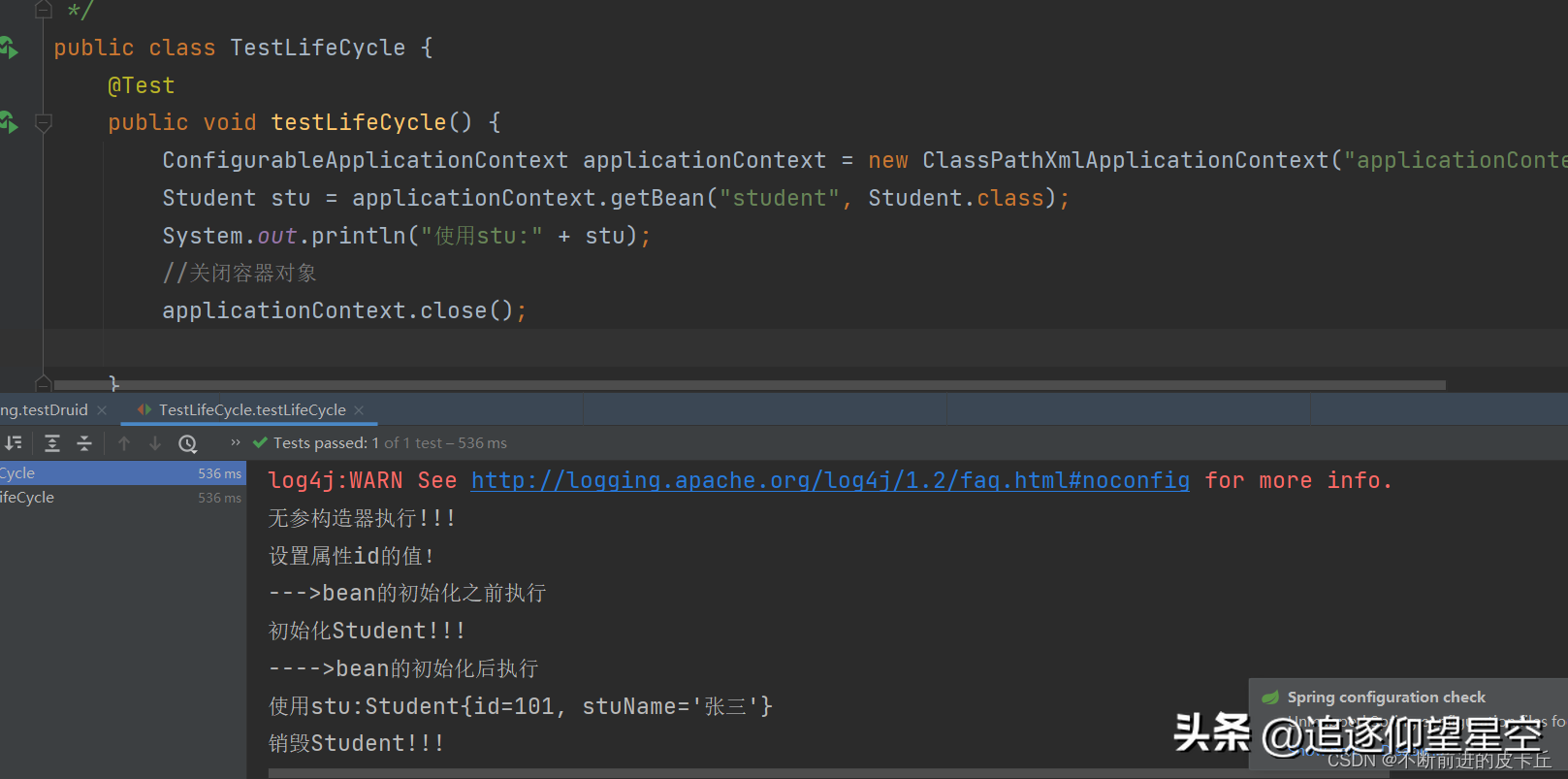
Task: Click the System.out.println line
Action: click(406, 236)
